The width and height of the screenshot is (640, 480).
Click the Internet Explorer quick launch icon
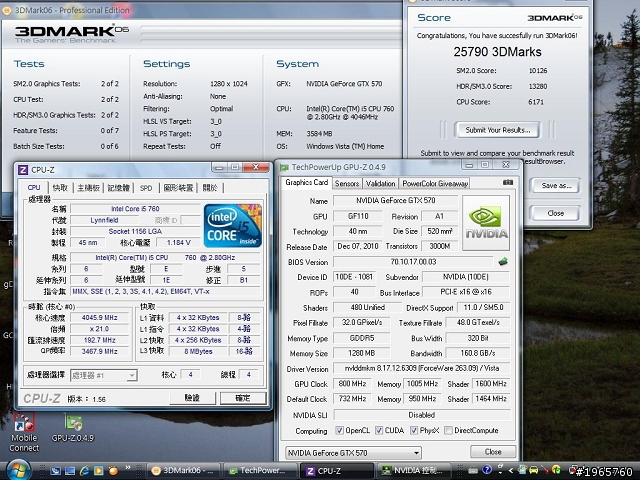click(x=84, y=471)
